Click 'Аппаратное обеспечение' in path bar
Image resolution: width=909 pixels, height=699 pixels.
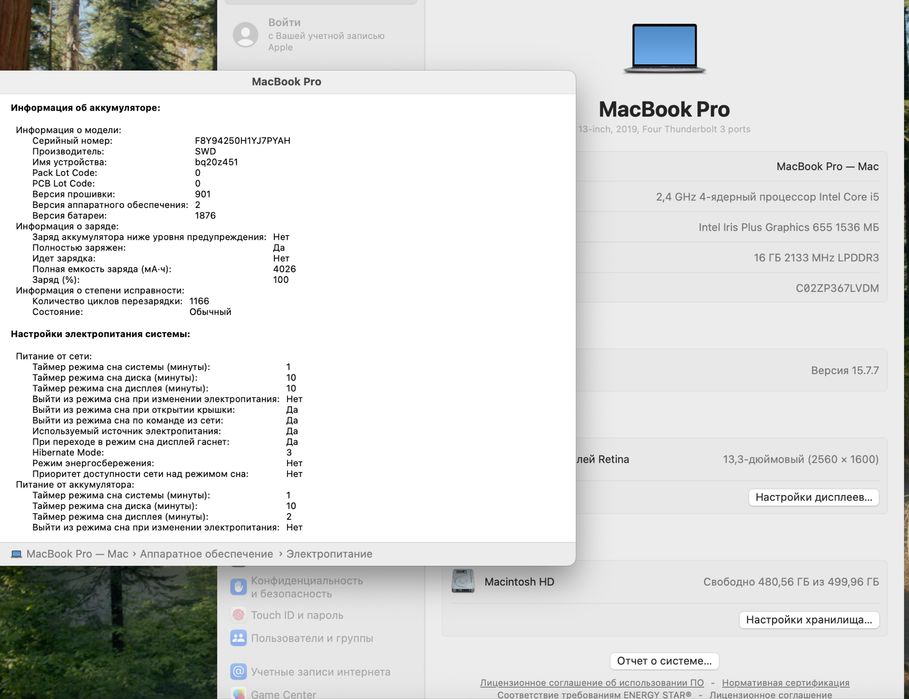pos(206,554)
